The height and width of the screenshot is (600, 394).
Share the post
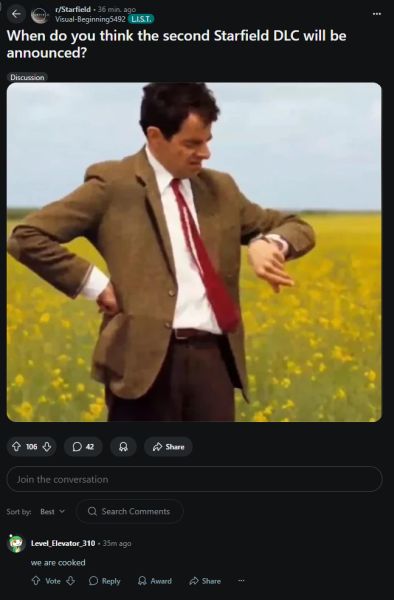click(168, 447)
